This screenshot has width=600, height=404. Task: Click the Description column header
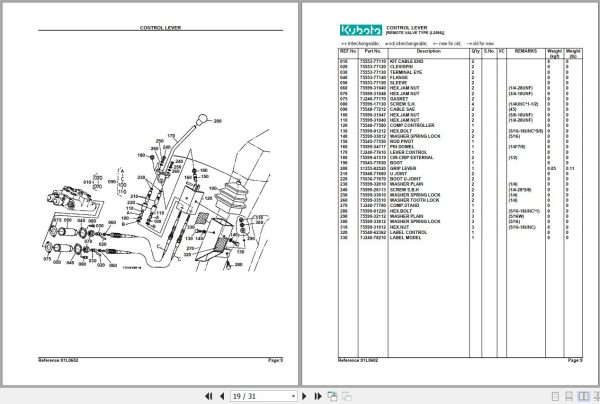[429, 51]
